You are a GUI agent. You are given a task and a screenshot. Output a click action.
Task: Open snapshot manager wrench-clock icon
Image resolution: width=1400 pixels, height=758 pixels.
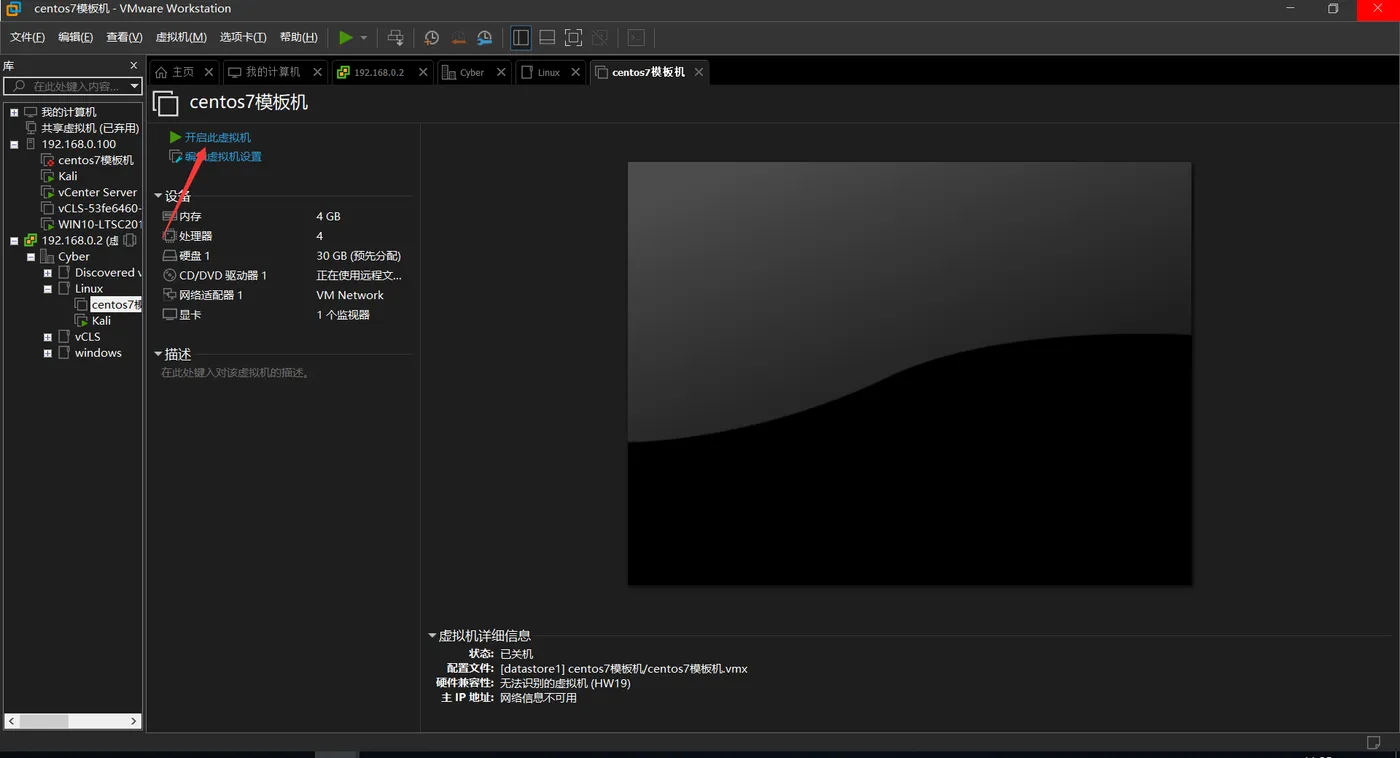coord(484,38)
